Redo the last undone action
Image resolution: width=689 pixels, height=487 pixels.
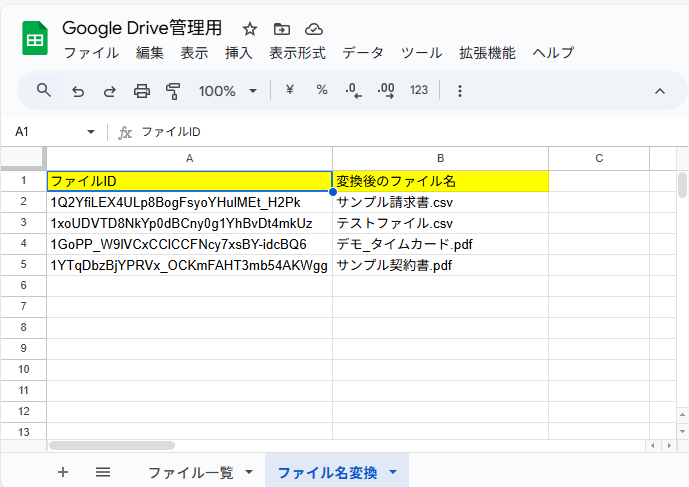pos(110,91)
